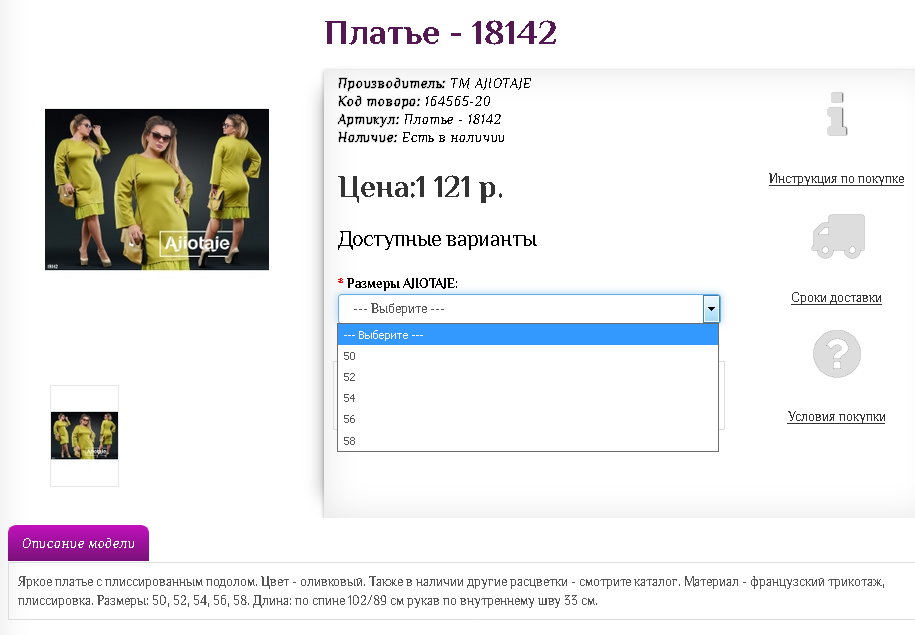
Task: Click the Размеры AJIOTAJE select field
Action: click(529, 309)
